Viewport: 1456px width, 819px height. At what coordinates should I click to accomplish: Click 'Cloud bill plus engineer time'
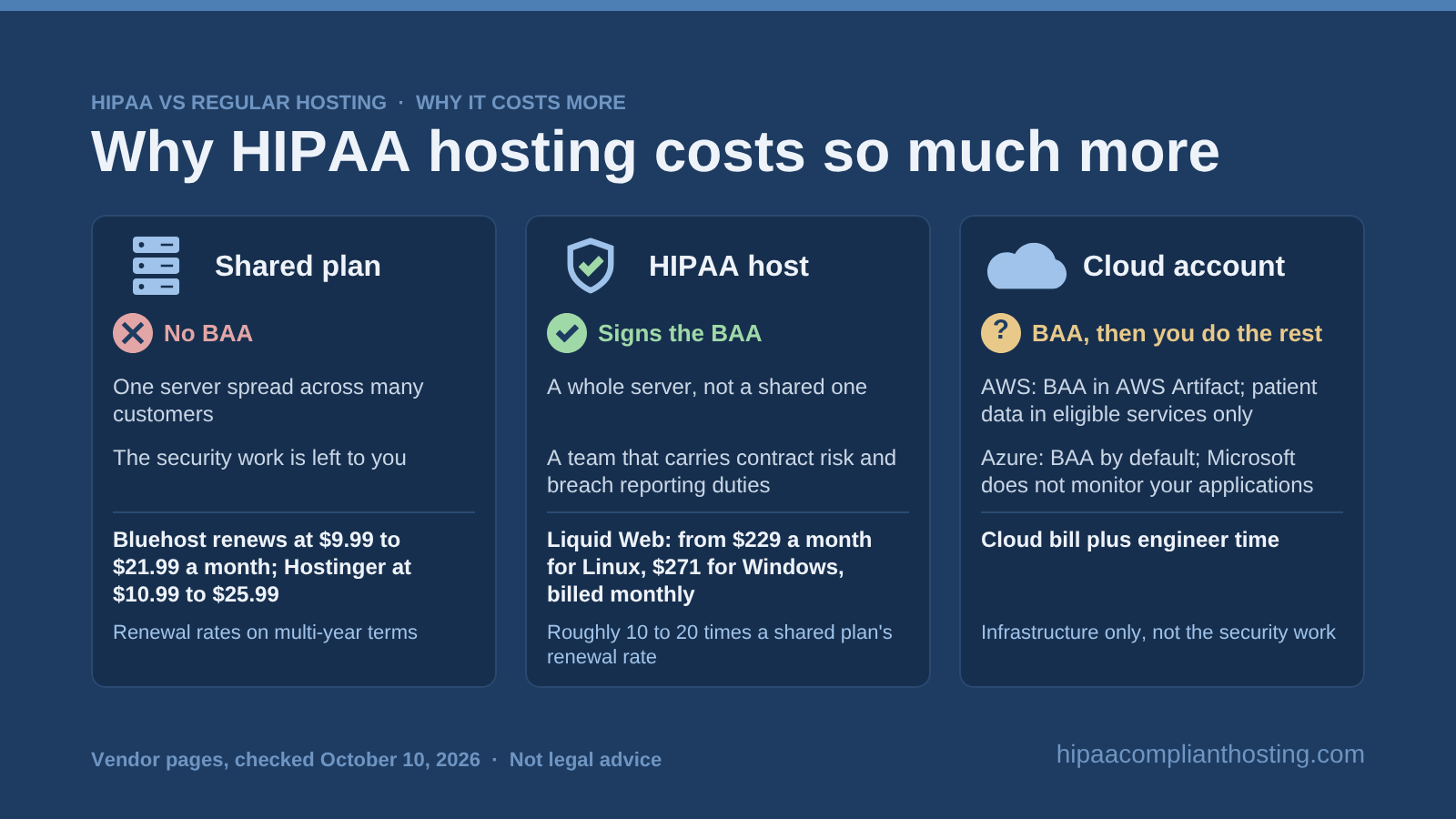click(x=1130, y=540)
